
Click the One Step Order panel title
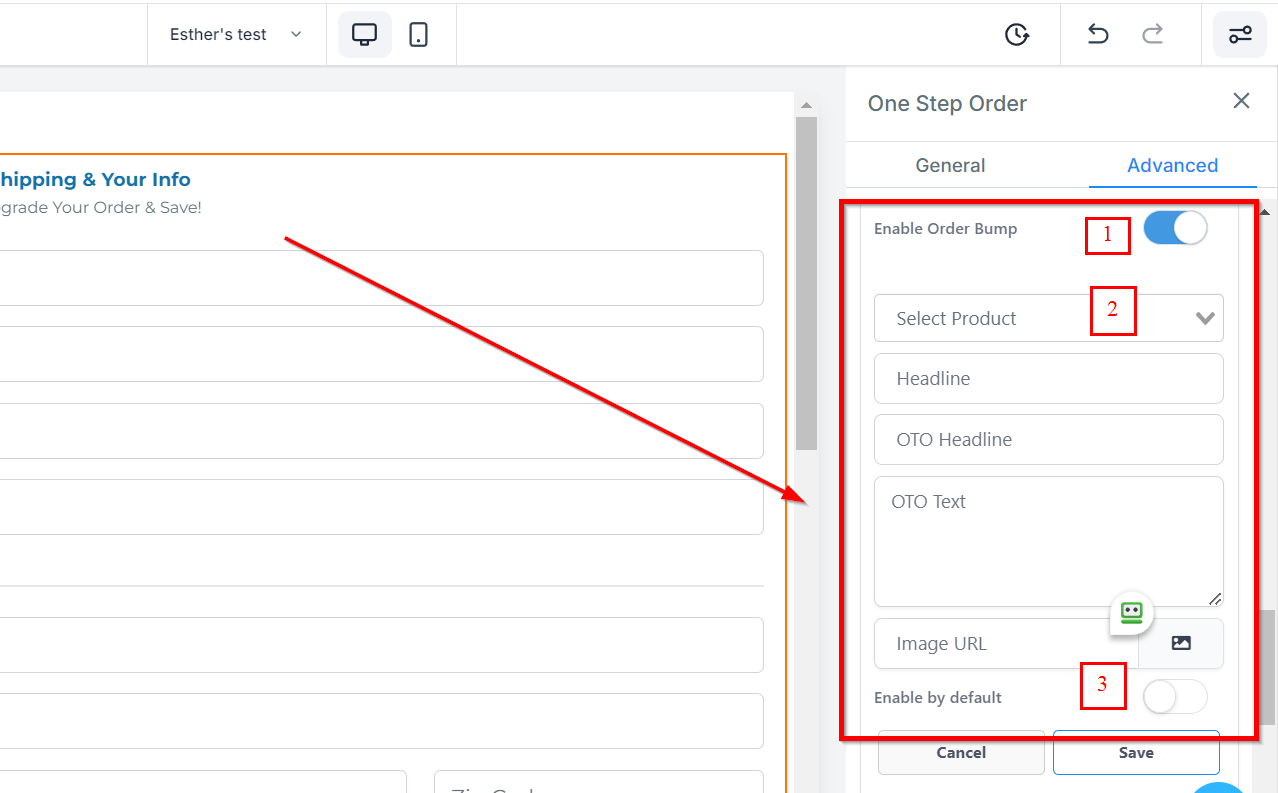click(947, 103)
